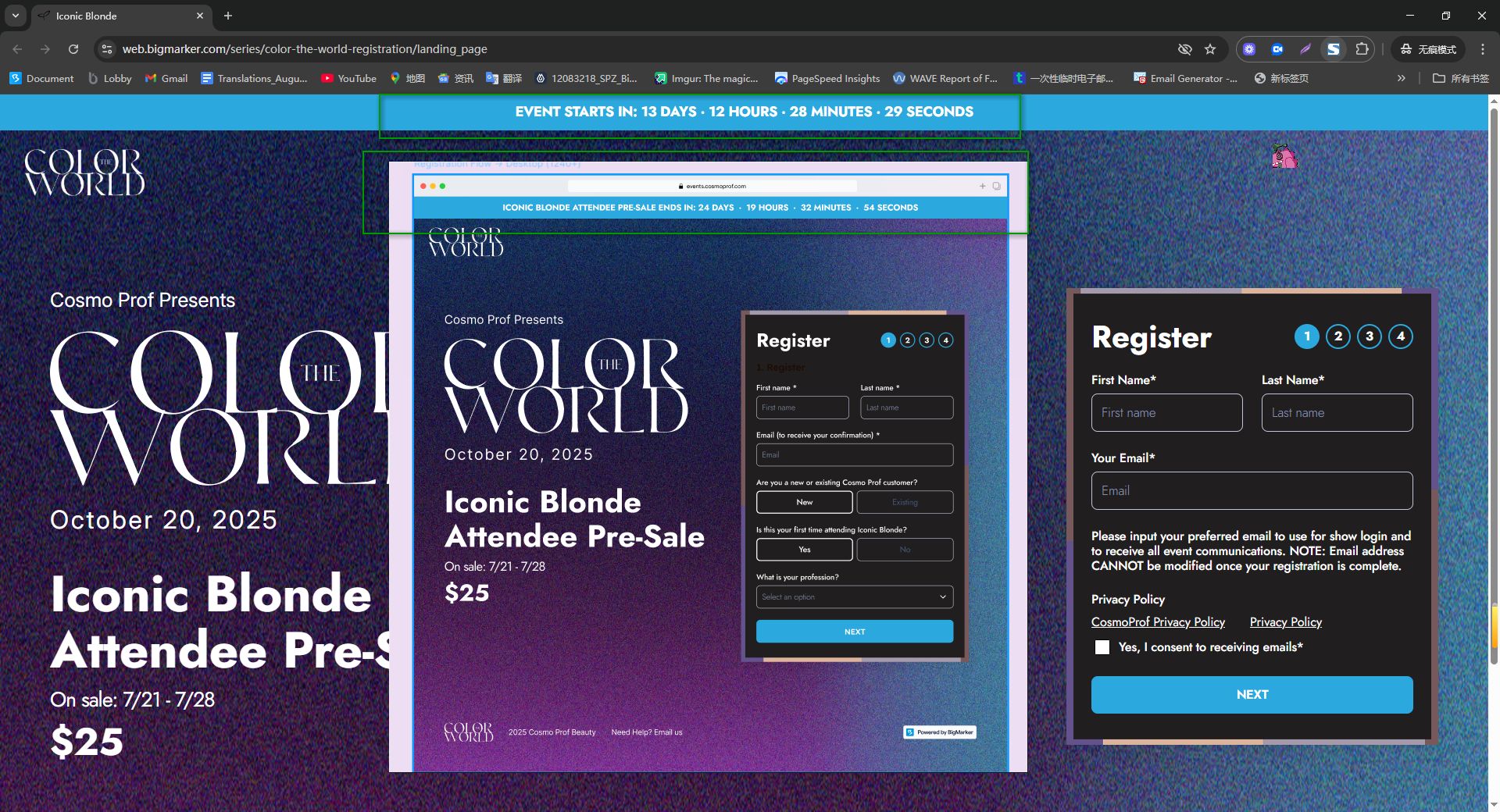The width and height of the screenshot is (1500, 812).
Task: Focus the First name input field
Action: click(1167, 412)
